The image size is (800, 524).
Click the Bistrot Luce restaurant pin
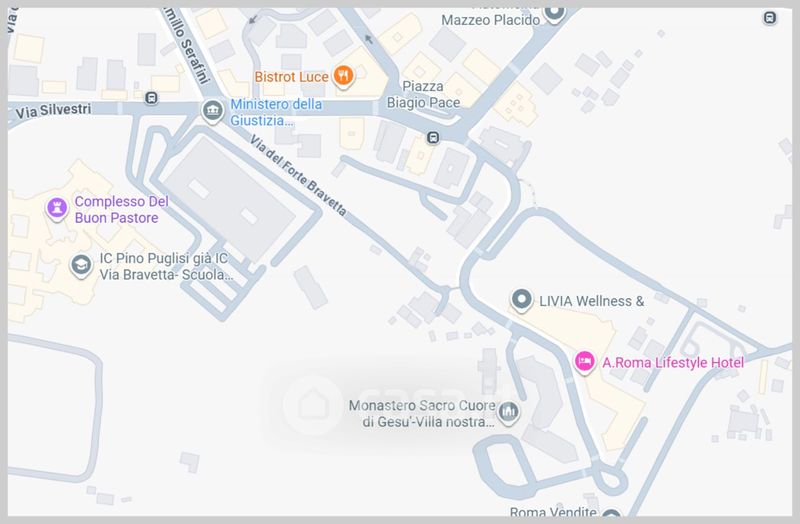(x=343, y=76)
